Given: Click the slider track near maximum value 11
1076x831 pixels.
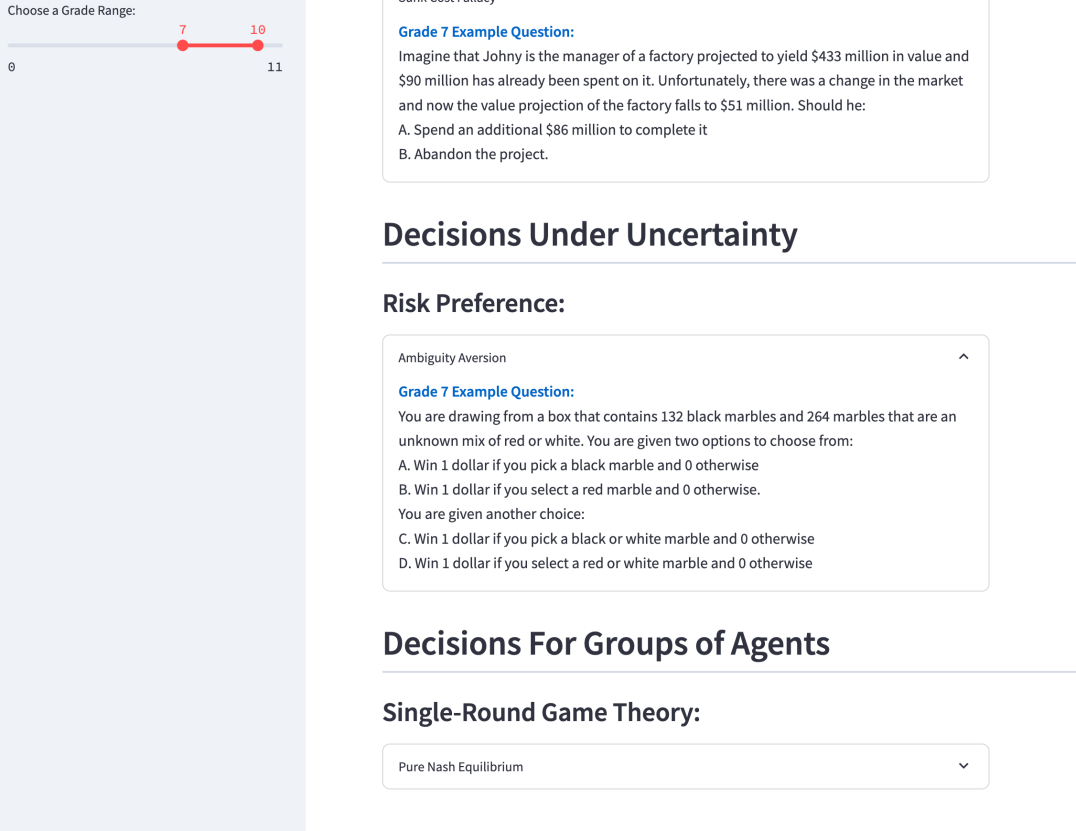Looking at the screenshot, I should click(276, 45).
